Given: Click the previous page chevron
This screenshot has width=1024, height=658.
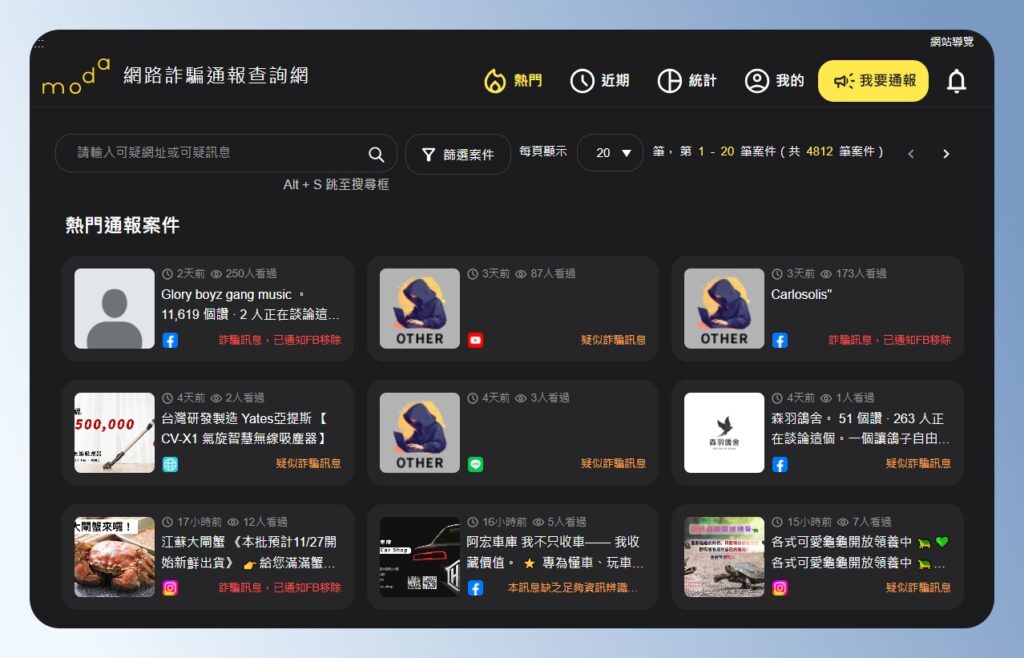Looking at the screenshot, I should click(910, 153).
